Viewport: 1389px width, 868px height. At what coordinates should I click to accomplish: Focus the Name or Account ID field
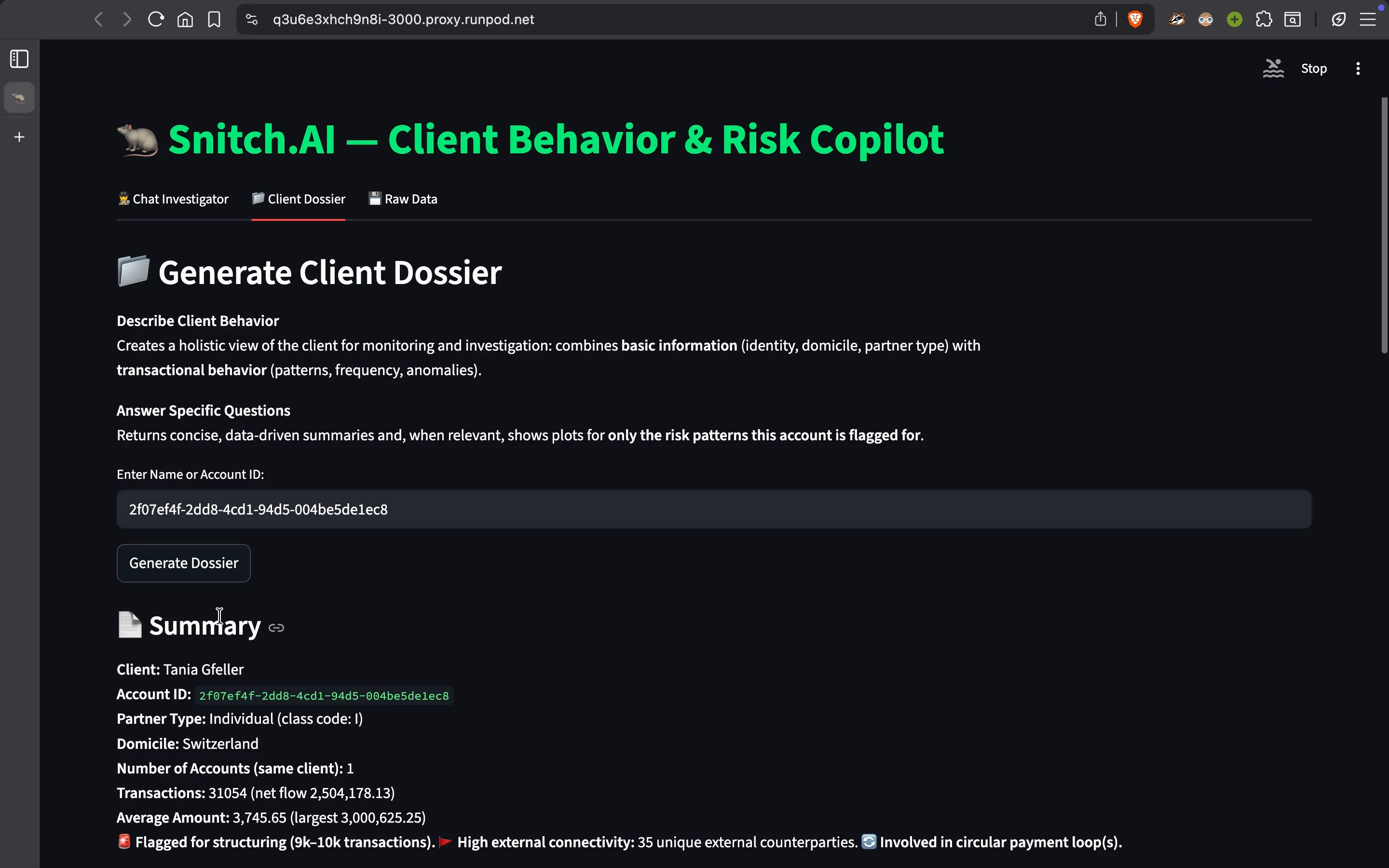(714, 509)
